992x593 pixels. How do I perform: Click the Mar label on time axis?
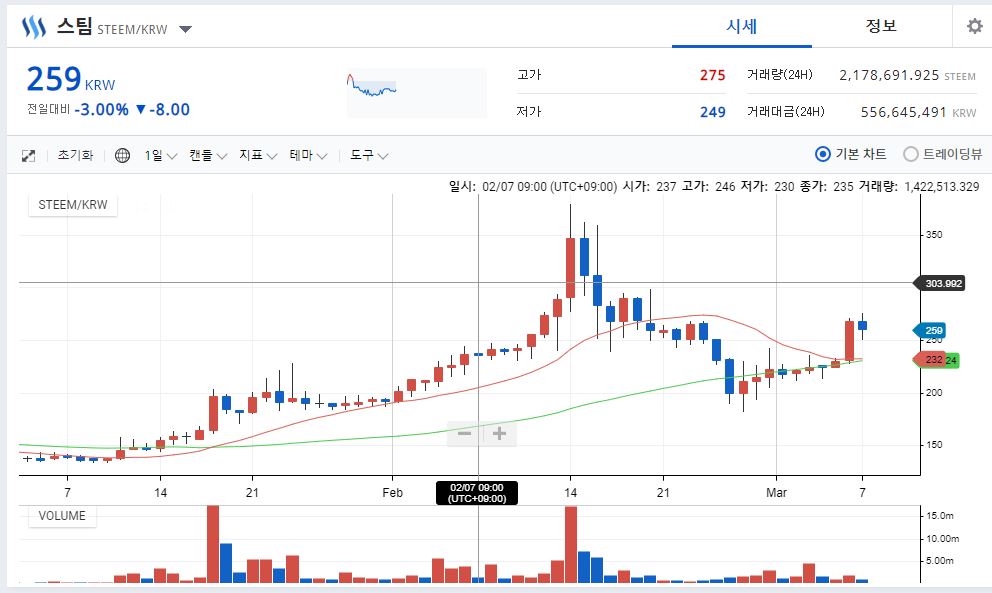click(776, 492)
